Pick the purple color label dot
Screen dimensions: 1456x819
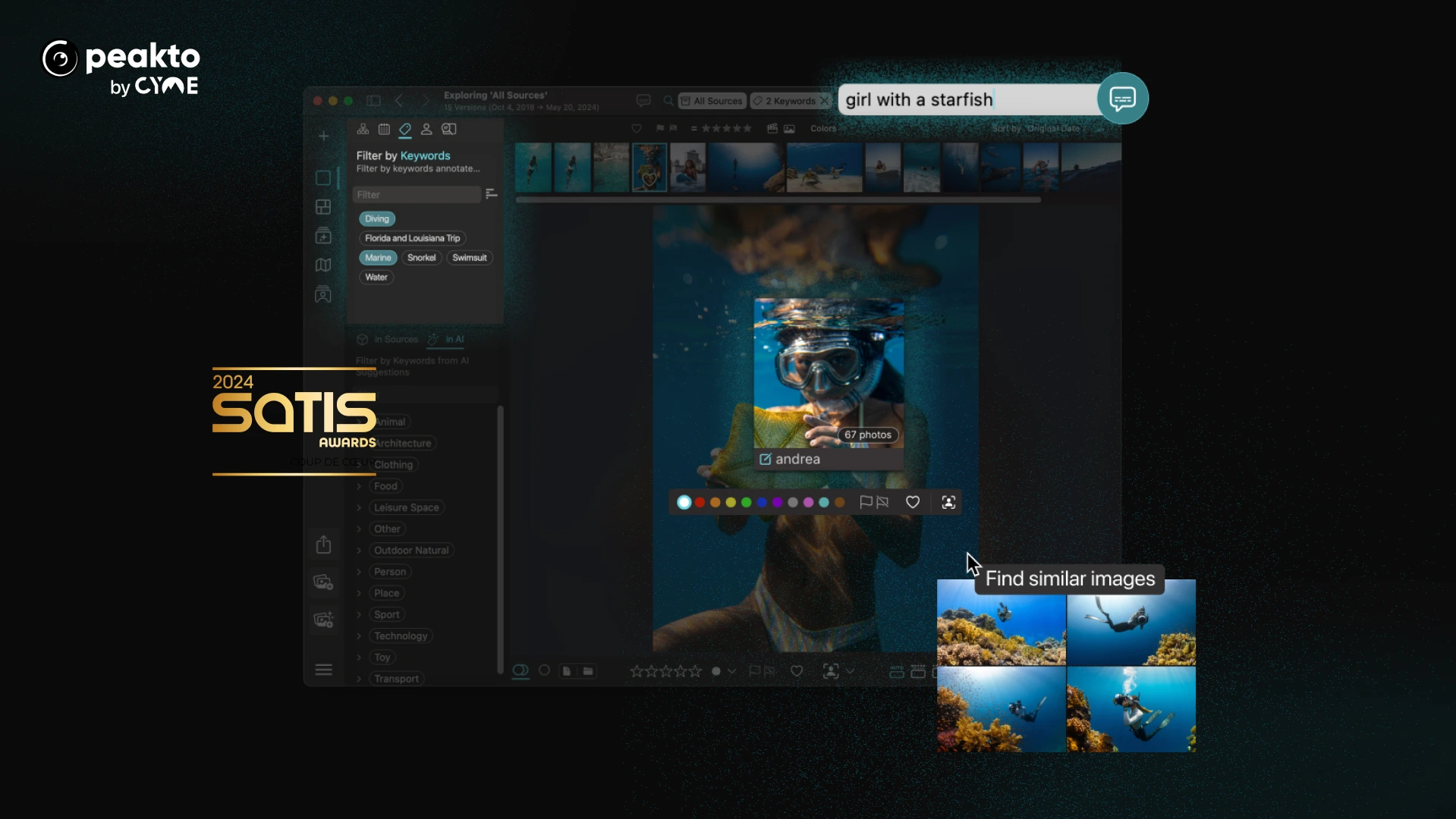(777, 502)
